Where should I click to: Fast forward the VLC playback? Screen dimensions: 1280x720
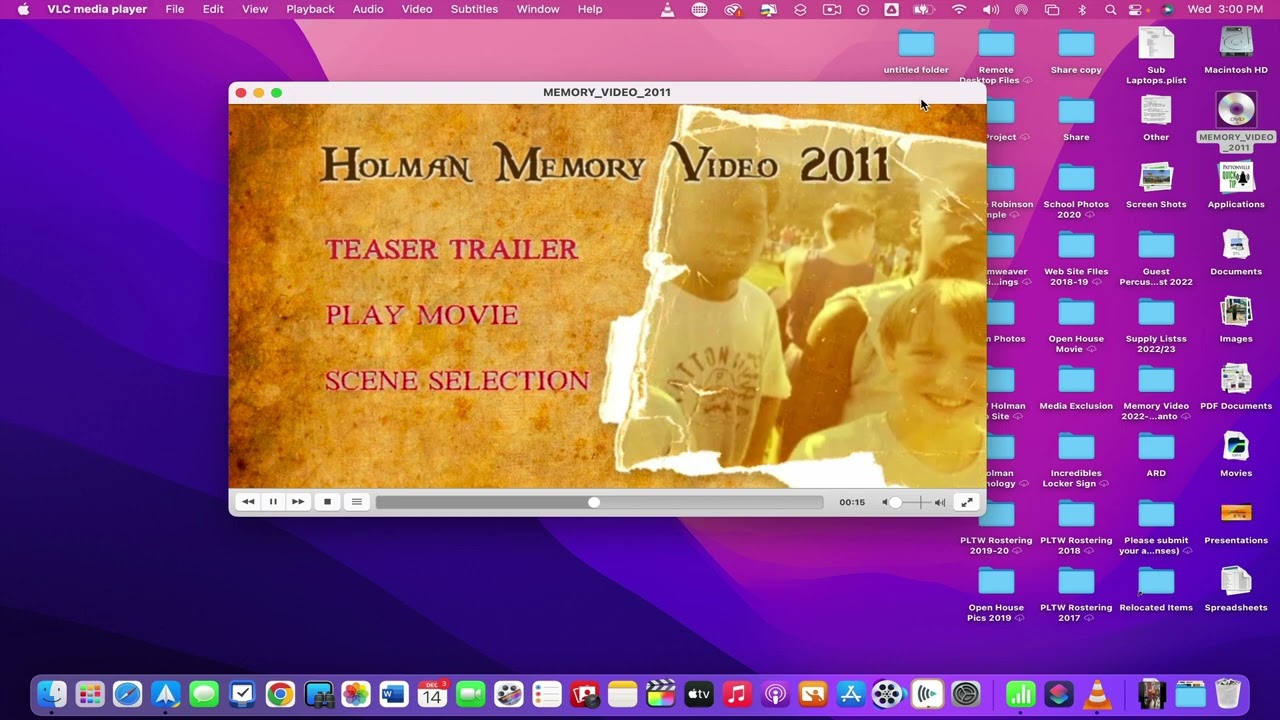click(298, 502)
